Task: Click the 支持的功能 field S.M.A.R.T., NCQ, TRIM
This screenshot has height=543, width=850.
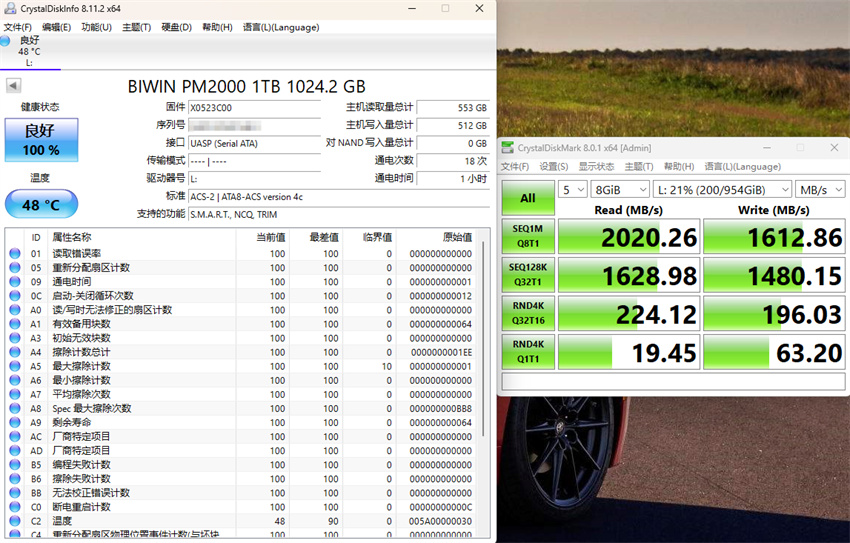Action: [339, 215]
